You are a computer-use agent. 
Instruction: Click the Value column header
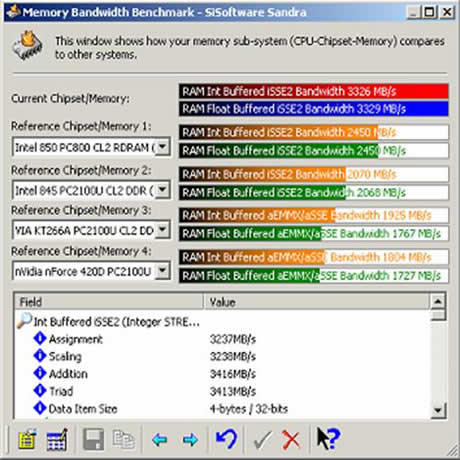317,302
